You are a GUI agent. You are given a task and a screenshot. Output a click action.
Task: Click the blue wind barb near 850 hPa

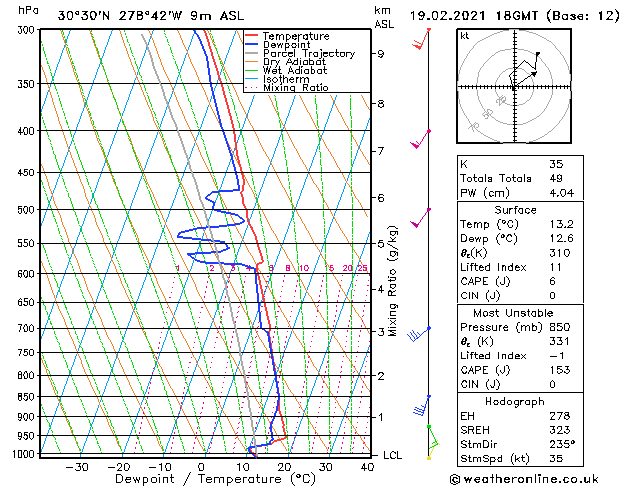coord(422,405)
